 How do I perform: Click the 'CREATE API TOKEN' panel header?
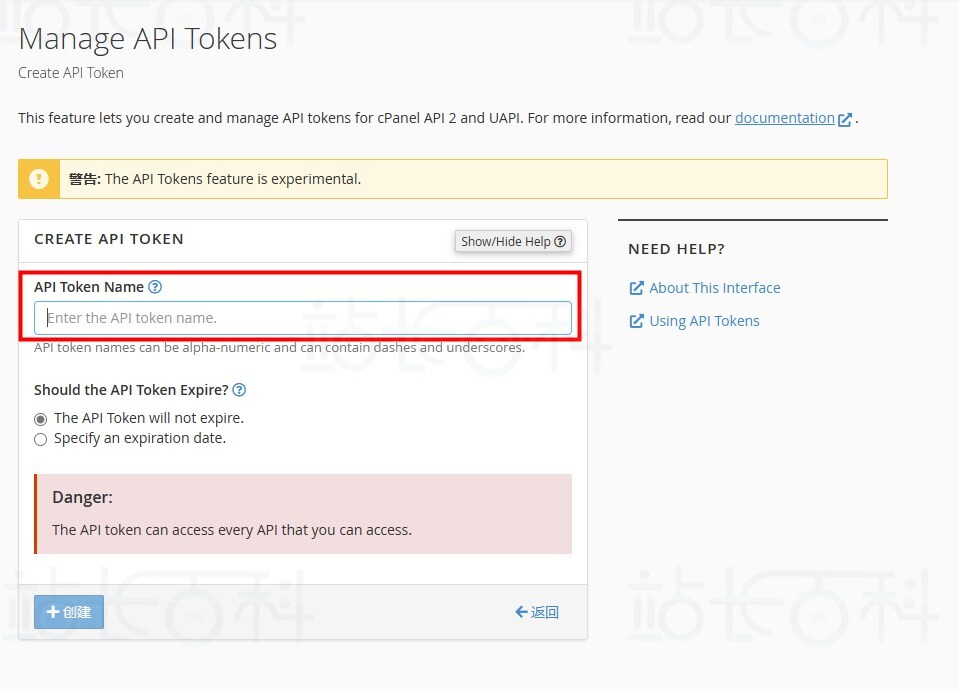[109, 239]
